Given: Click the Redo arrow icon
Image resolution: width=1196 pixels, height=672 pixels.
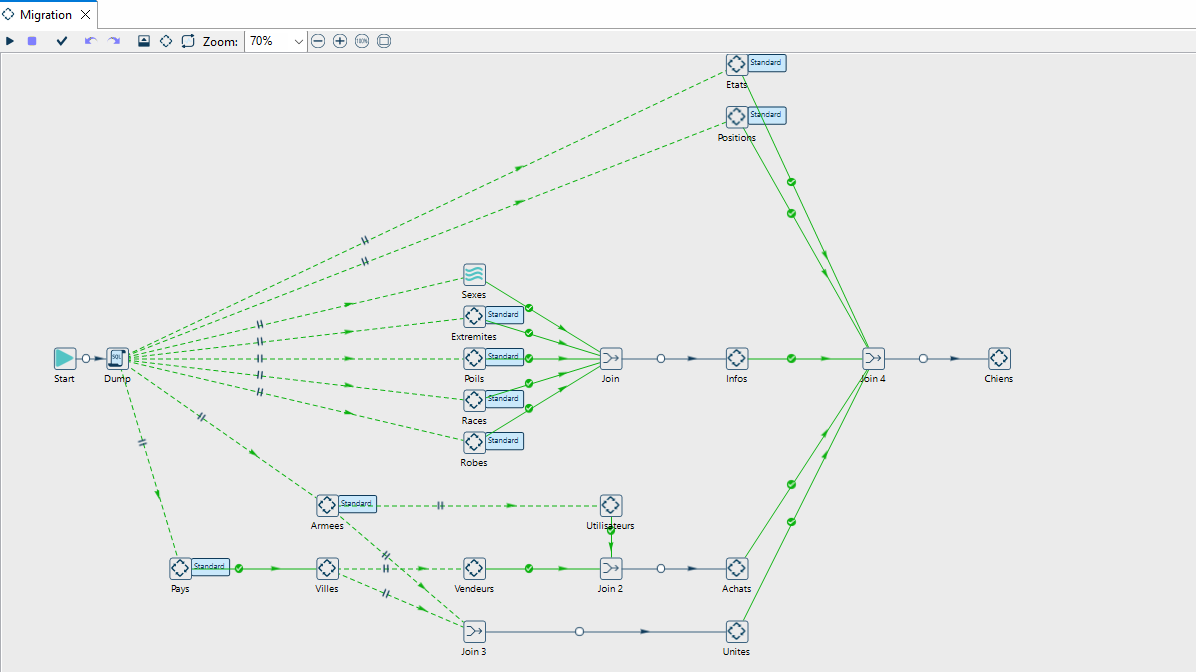Looking at the screenshot, I should (x=114, y=41).
